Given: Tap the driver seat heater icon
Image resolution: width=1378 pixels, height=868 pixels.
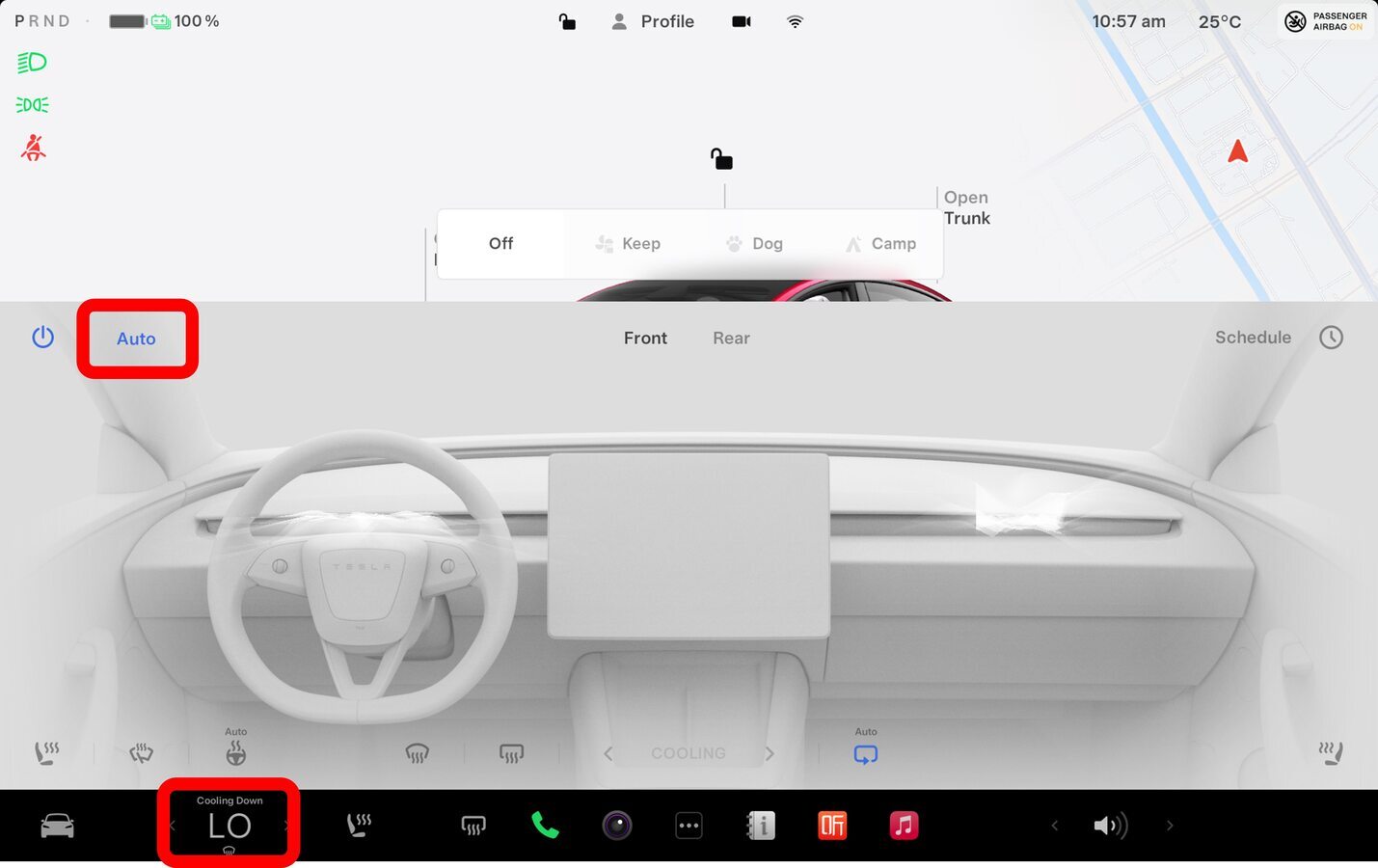Looking at the screenshot, I should tap(47, 753).
